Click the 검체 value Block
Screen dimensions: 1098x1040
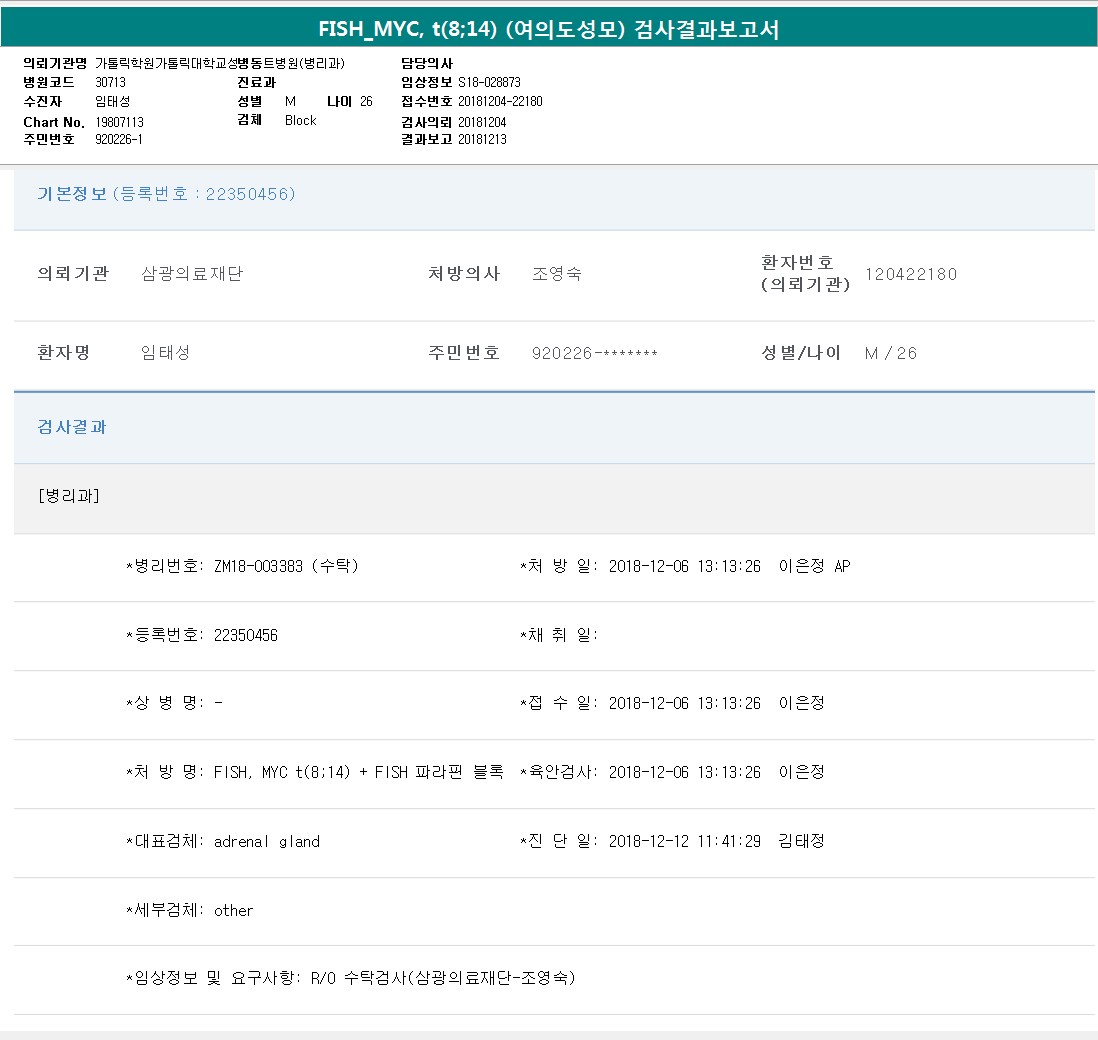300,120
